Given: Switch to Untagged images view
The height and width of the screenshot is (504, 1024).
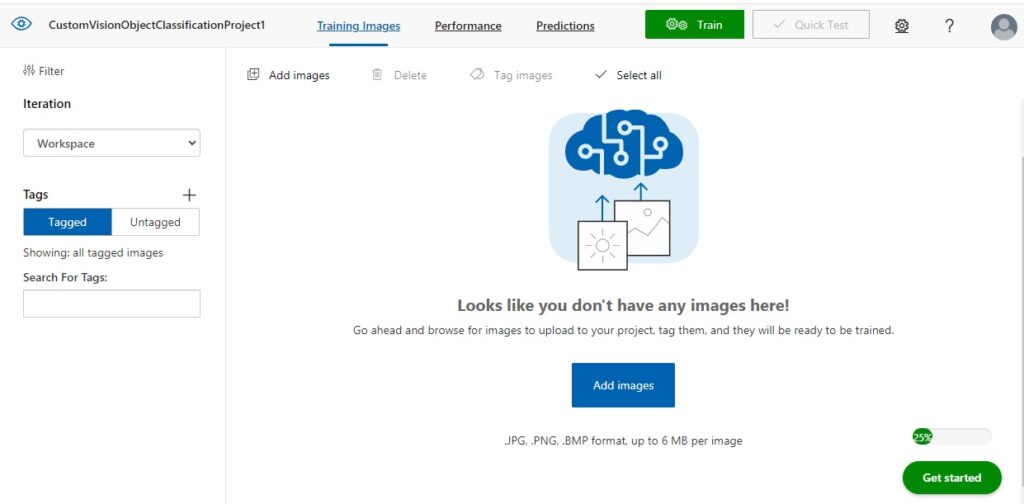Looking at the screenshot, I should click(155, 222).
